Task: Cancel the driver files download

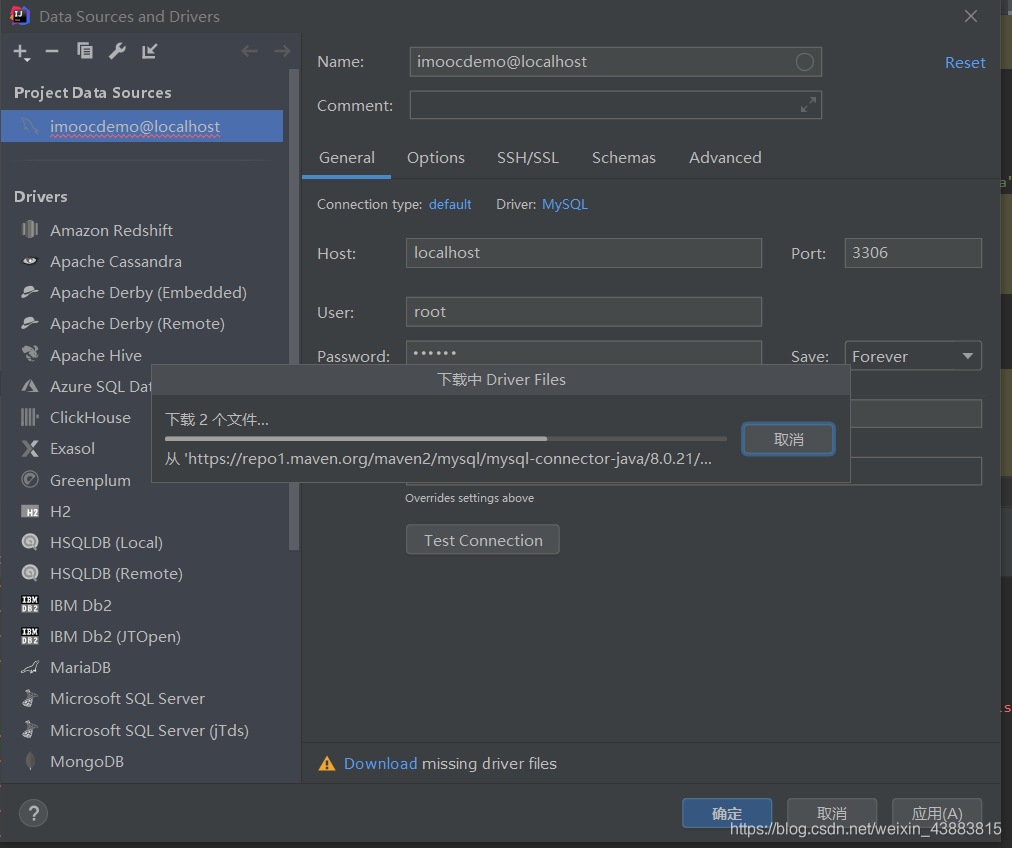Action: coord(788,439)
